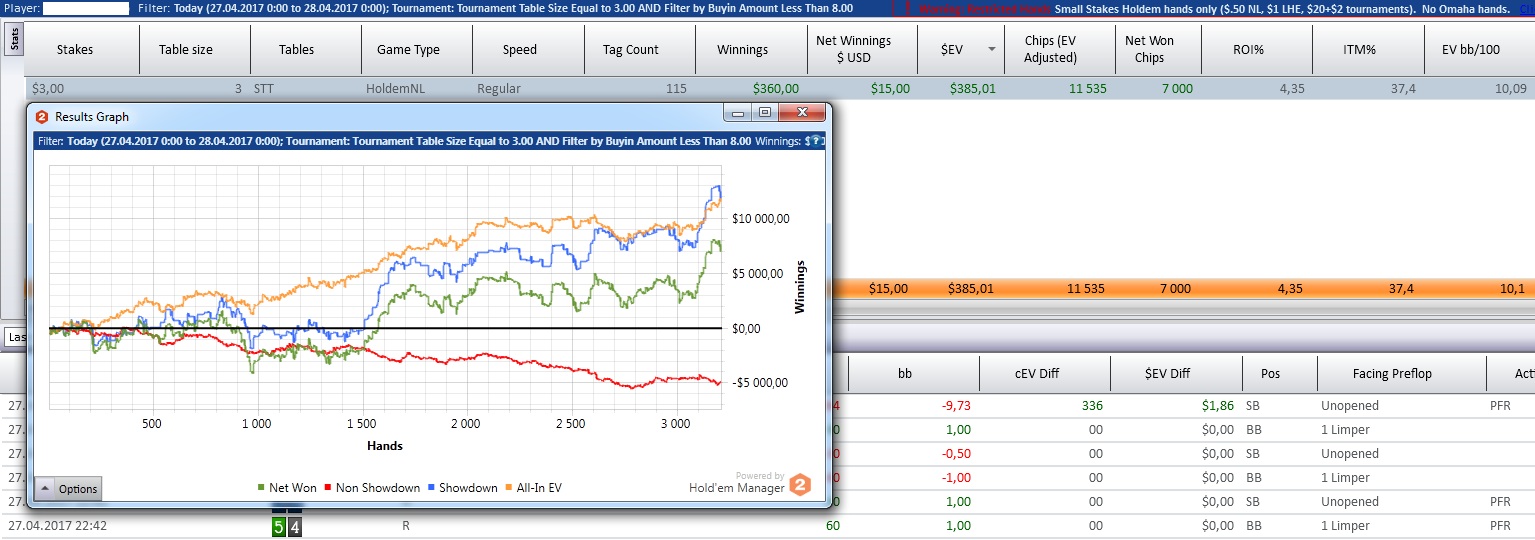Minimize the Results Graph window
Image resolution: width=1535 pixels, height=540 pixels.
pyautogui.click(x=741, y=113)
